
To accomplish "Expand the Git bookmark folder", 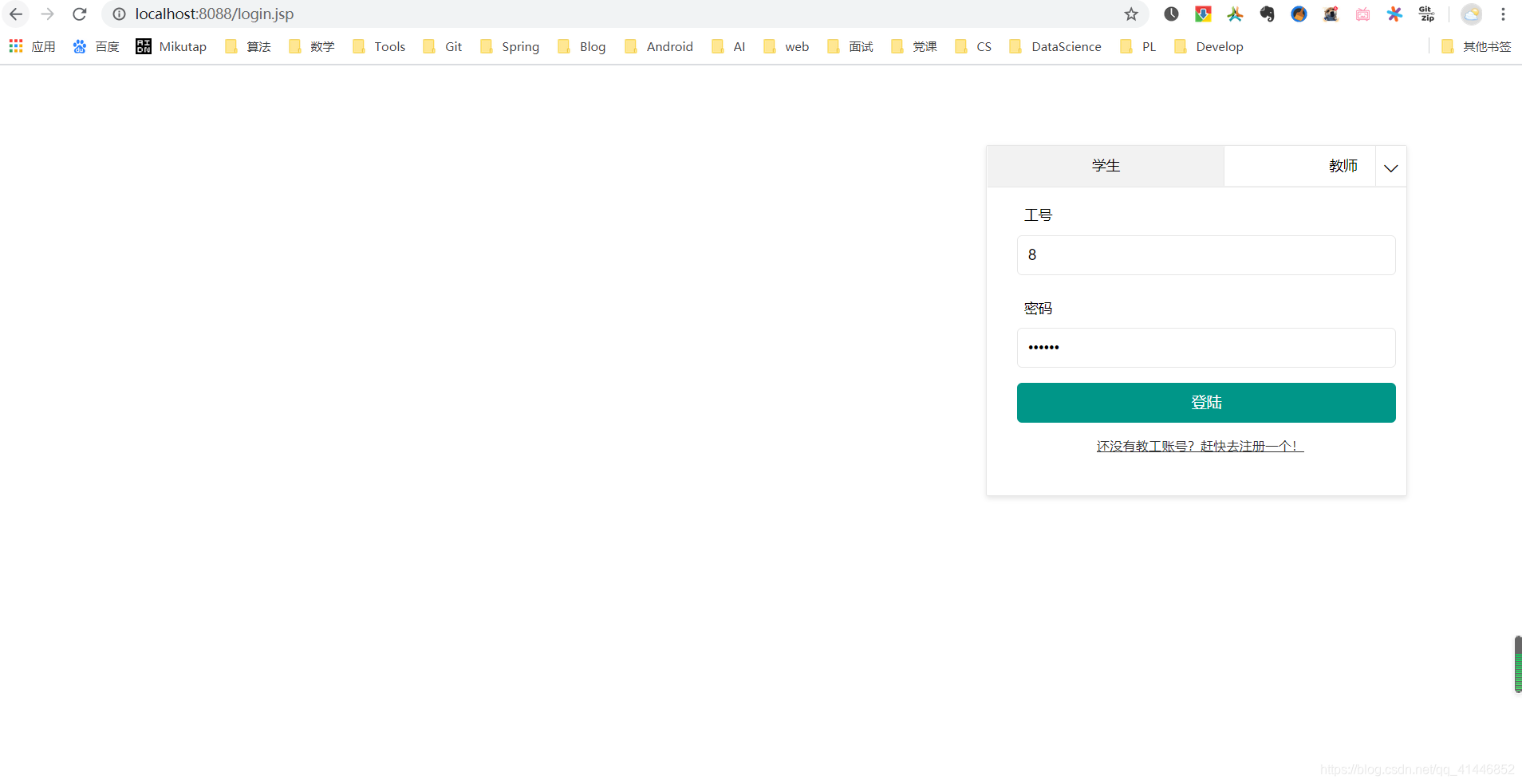I will (443, 46).
